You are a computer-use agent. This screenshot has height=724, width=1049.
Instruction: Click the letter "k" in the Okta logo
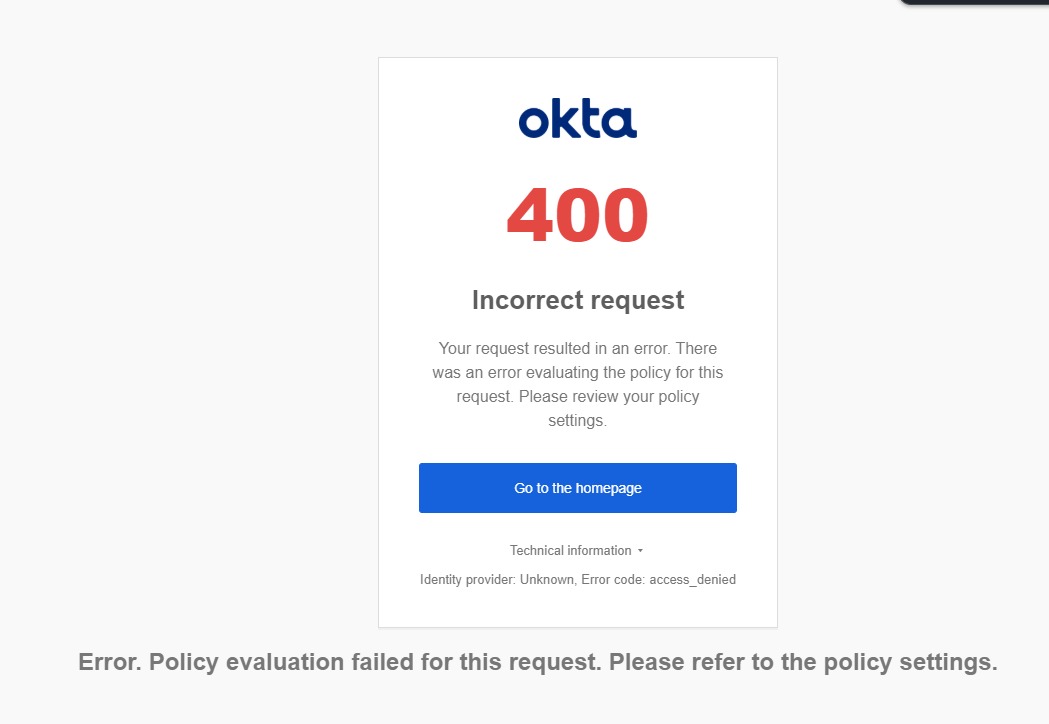(561, 120)
